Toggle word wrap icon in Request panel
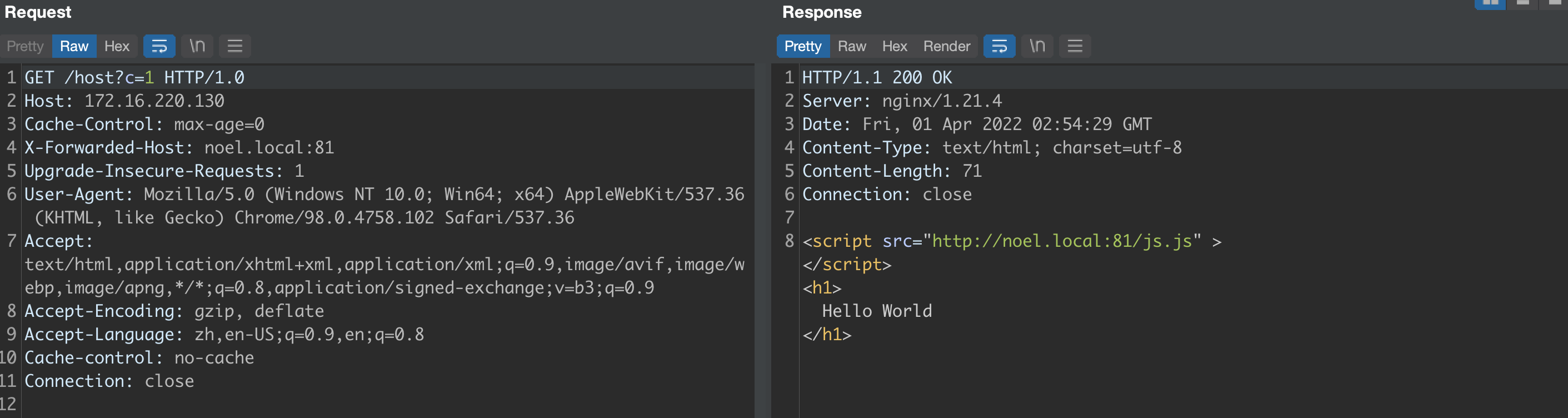 159,46
